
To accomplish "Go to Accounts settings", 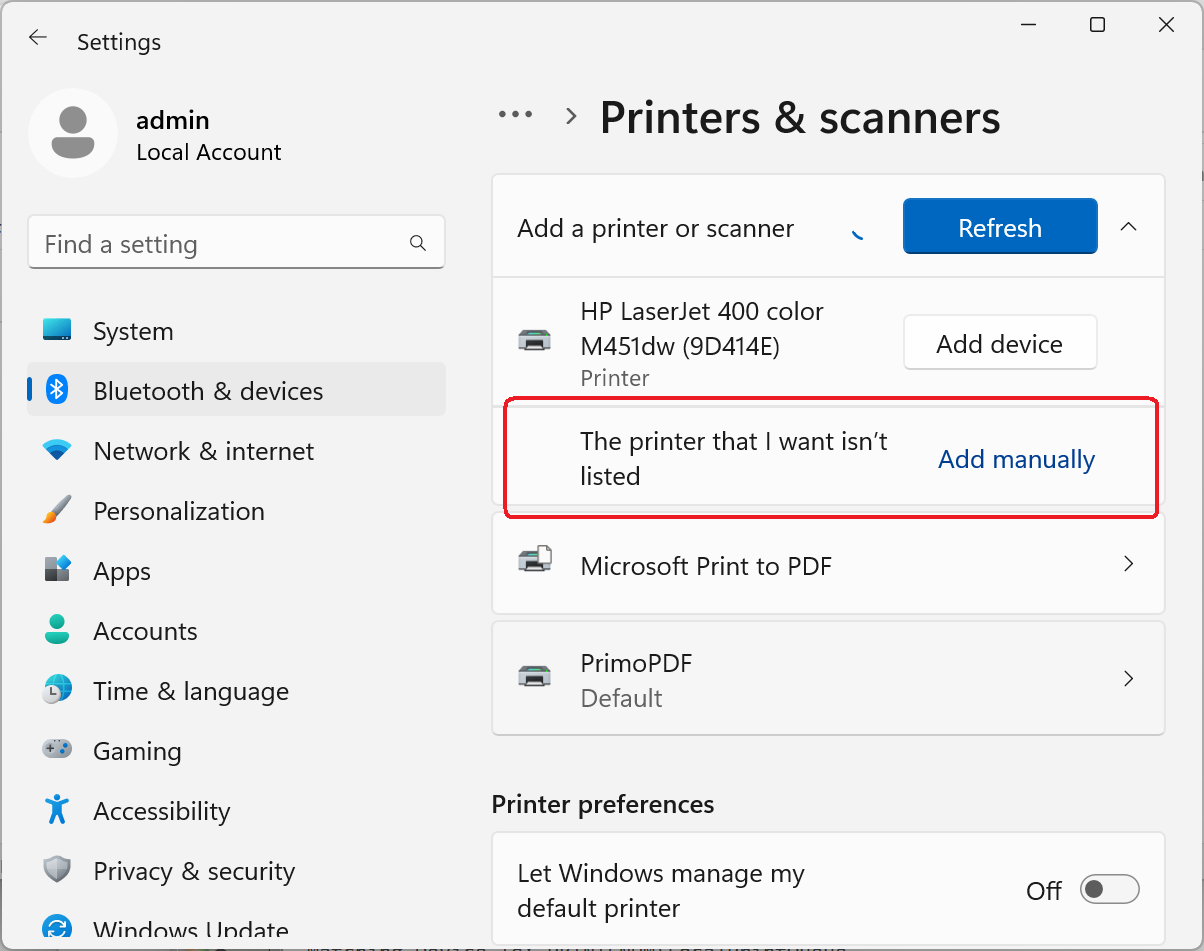I will [x=236, y=631].
